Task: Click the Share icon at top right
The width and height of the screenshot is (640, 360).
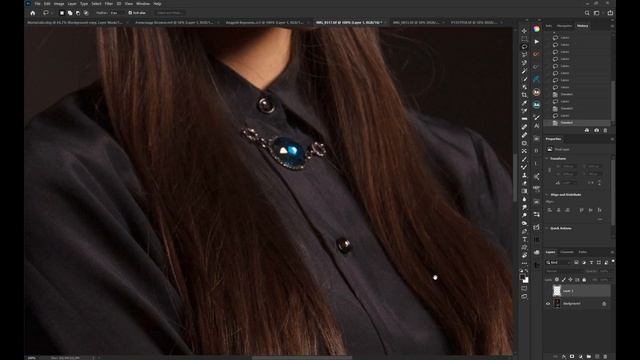Action: tap(610, 13)
